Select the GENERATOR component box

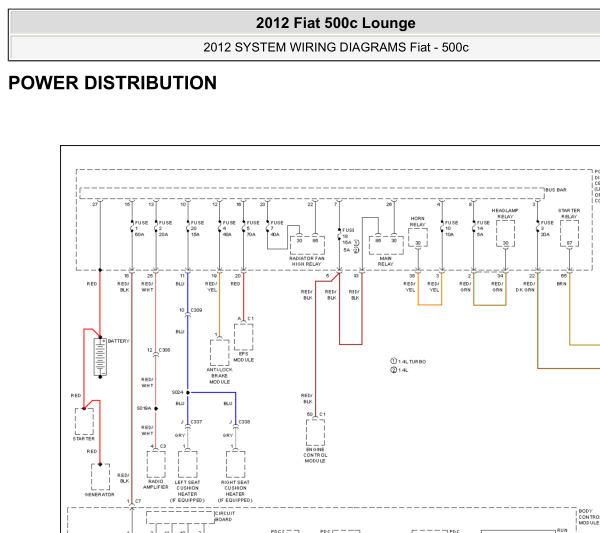click(x=100, y=477)
